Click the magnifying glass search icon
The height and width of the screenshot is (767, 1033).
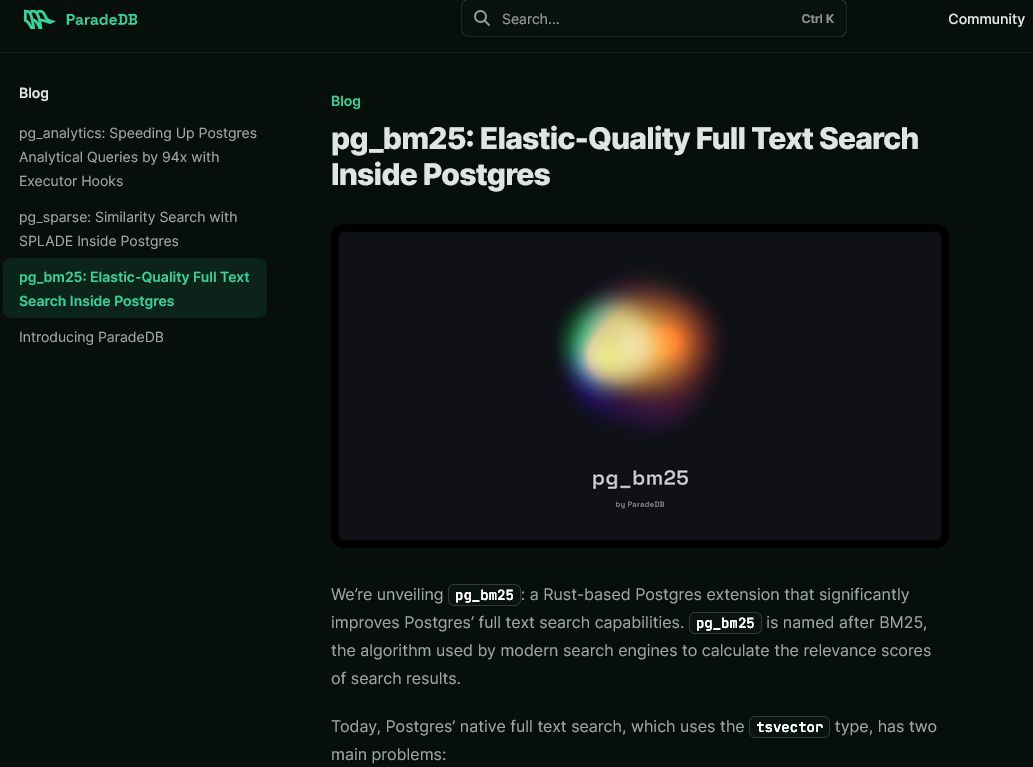coord(482,18)
